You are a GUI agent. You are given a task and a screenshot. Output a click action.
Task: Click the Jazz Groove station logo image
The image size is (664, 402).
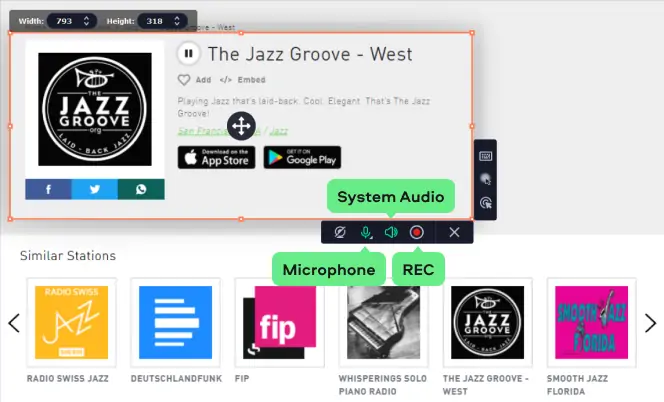coord(95,109)
